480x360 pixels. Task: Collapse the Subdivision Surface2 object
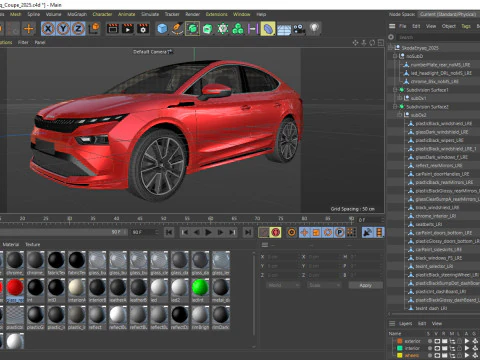click(395, 107)
